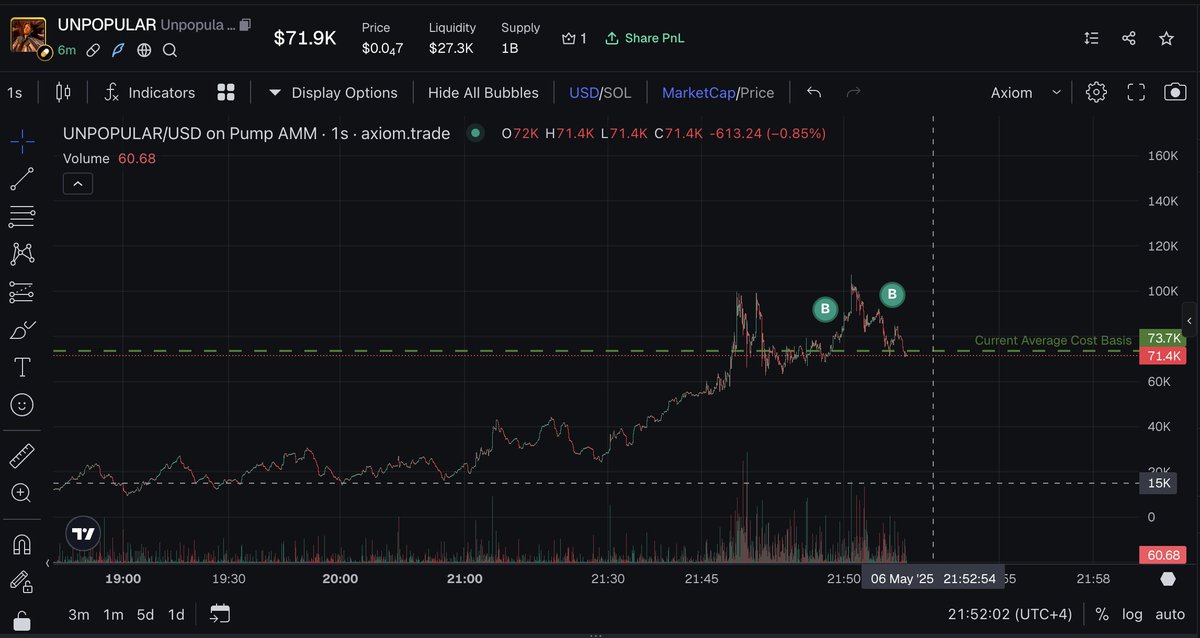Open the 1s interval selector

click(14, 92)
